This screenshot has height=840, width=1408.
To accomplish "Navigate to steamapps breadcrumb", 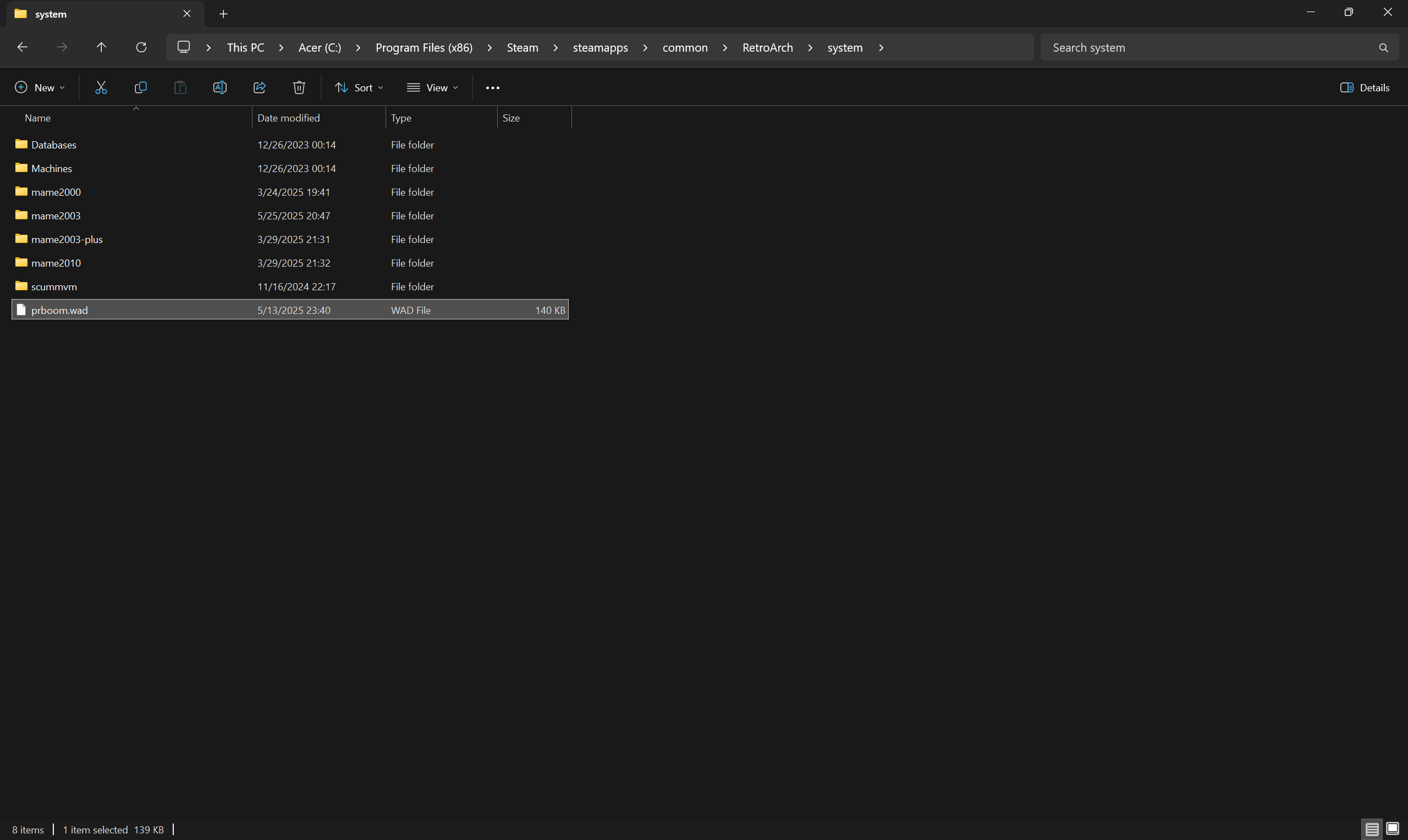I will tap(600, 47).
